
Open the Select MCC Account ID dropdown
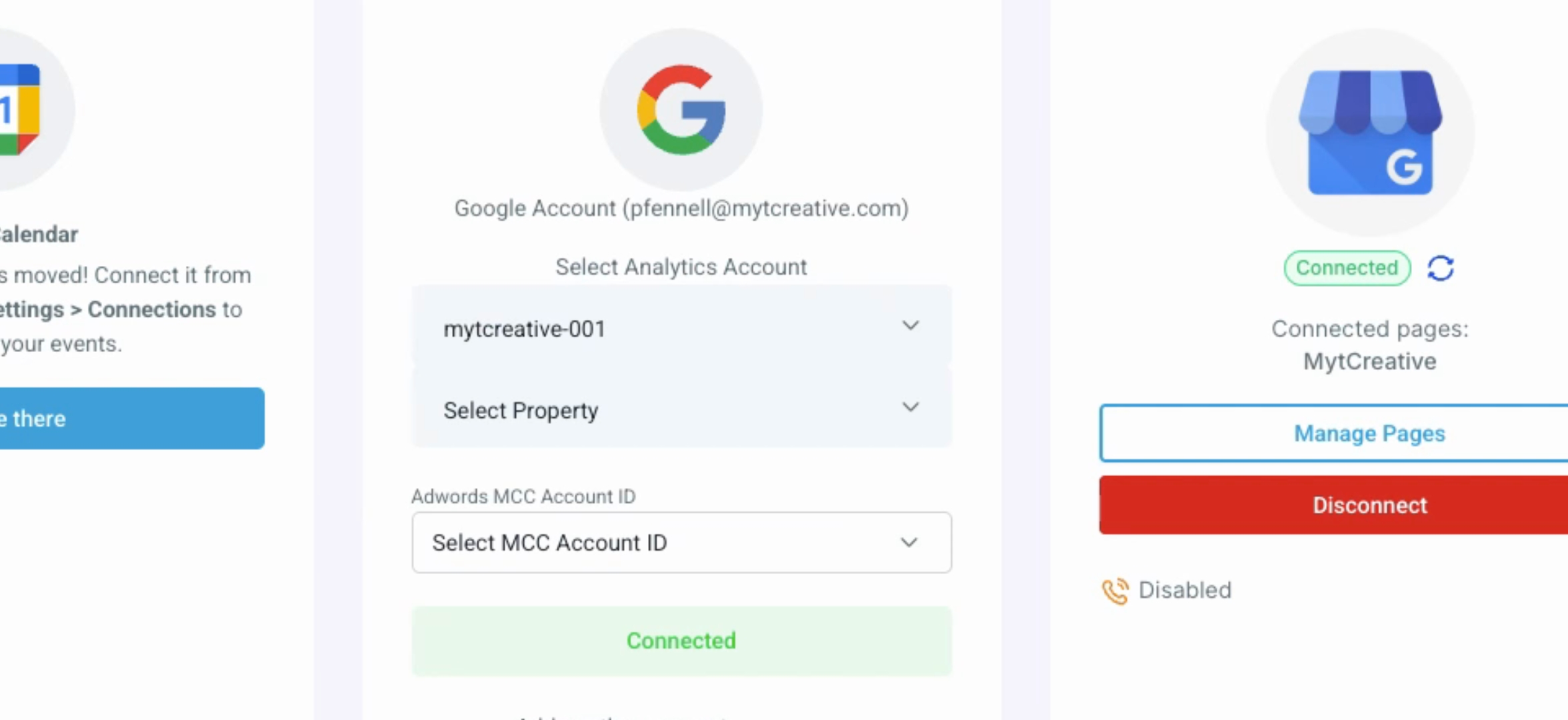click(x=680, y=543)
